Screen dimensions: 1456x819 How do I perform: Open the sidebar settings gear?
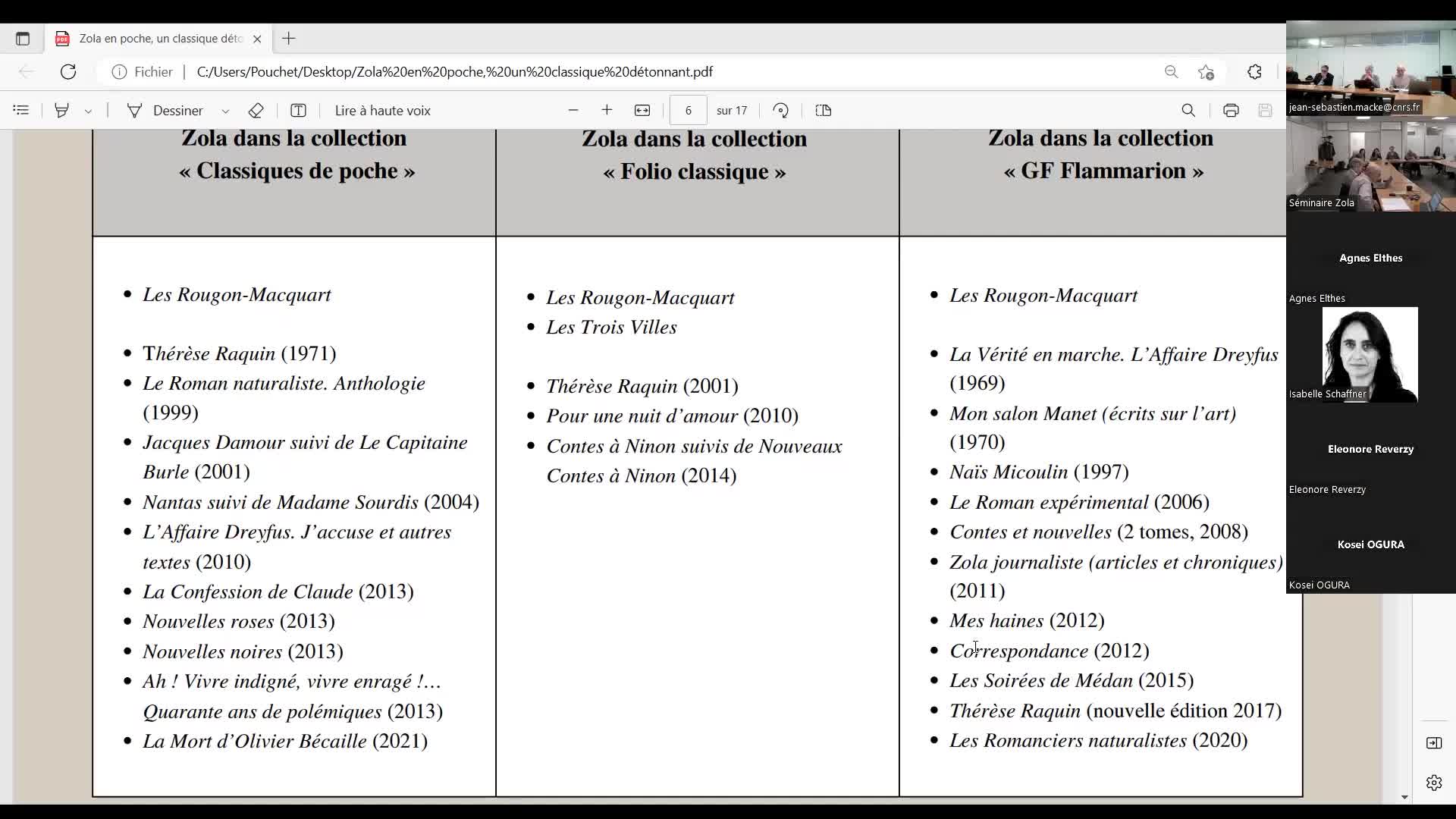[x=1434, y=783]
